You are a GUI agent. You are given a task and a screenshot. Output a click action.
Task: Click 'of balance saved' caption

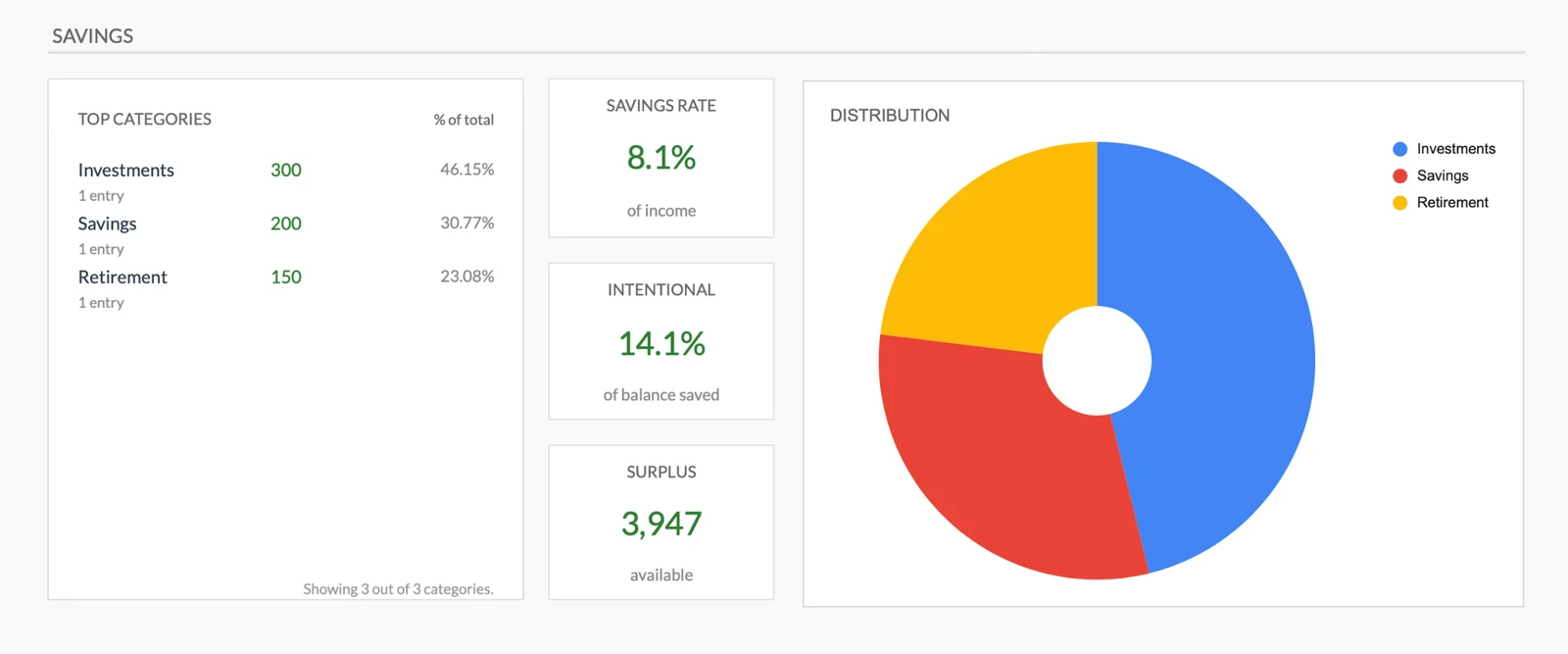click(x=661, y=395)
